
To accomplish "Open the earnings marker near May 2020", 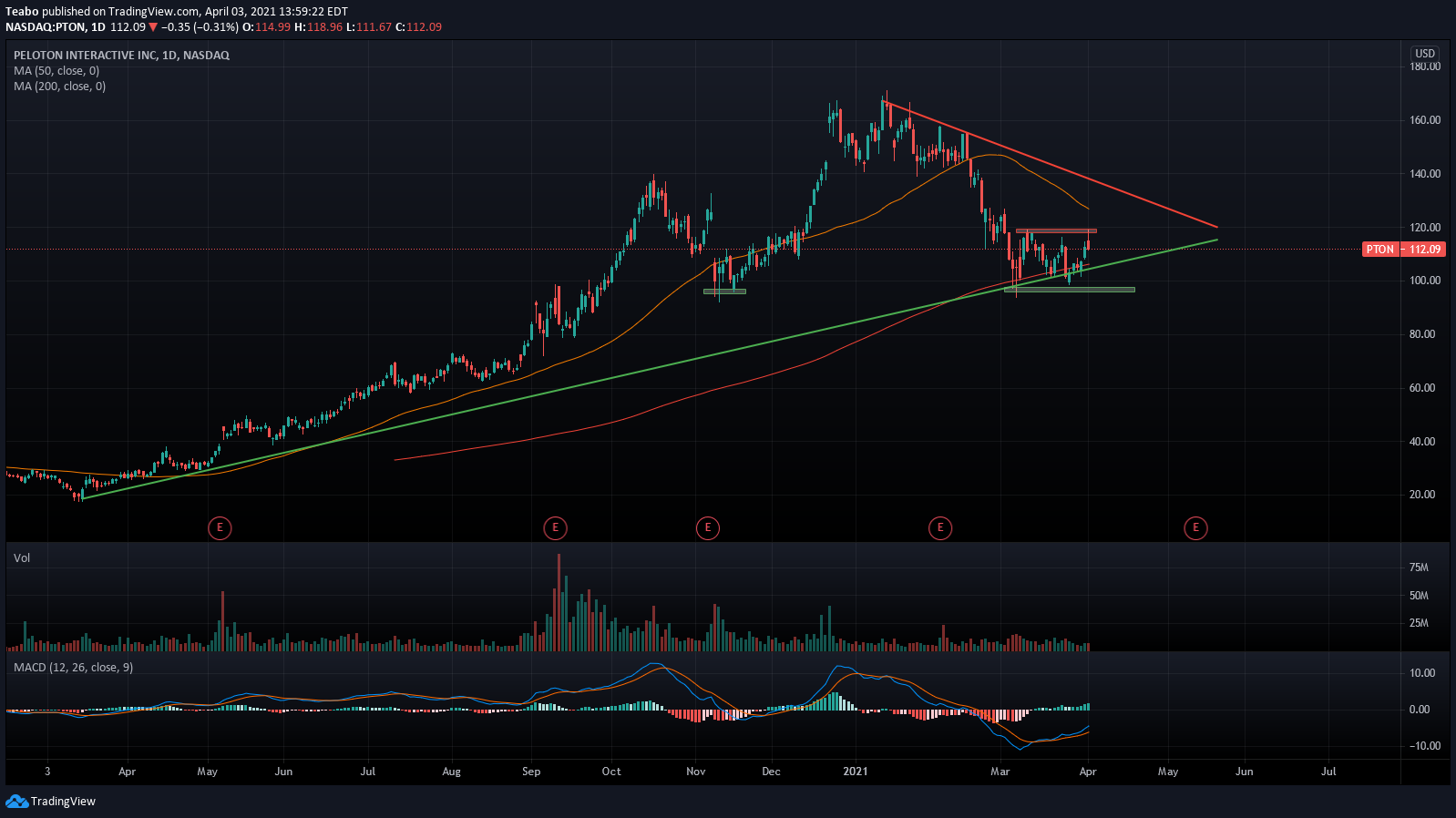I will pyautogui.click(x=220, y=527).
